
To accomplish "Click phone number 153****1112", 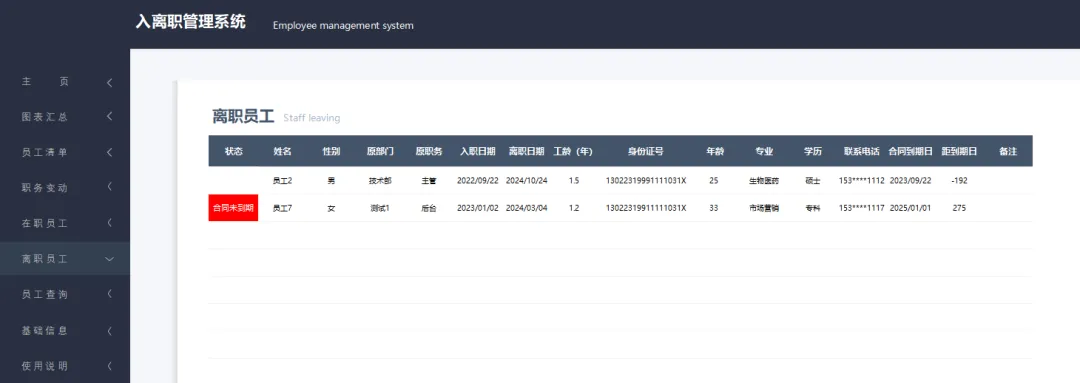I will 862,180.
